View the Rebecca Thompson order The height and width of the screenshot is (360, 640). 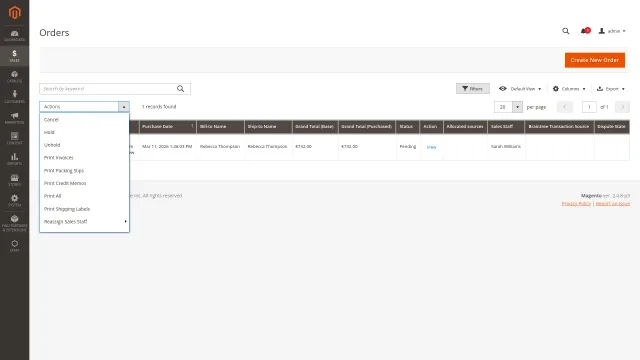pos(431,147)
